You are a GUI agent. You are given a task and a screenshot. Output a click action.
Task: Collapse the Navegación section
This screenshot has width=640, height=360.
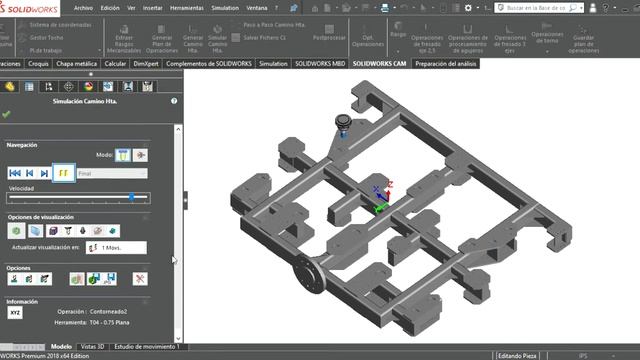click(x=145, y=144)
